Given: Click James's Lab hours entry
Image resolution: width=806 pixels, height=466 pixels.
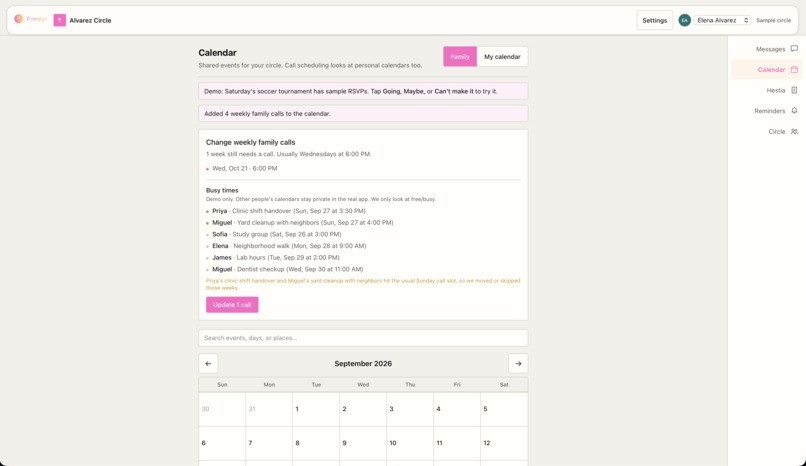Looking at the screenshot, I should (276, 257).
